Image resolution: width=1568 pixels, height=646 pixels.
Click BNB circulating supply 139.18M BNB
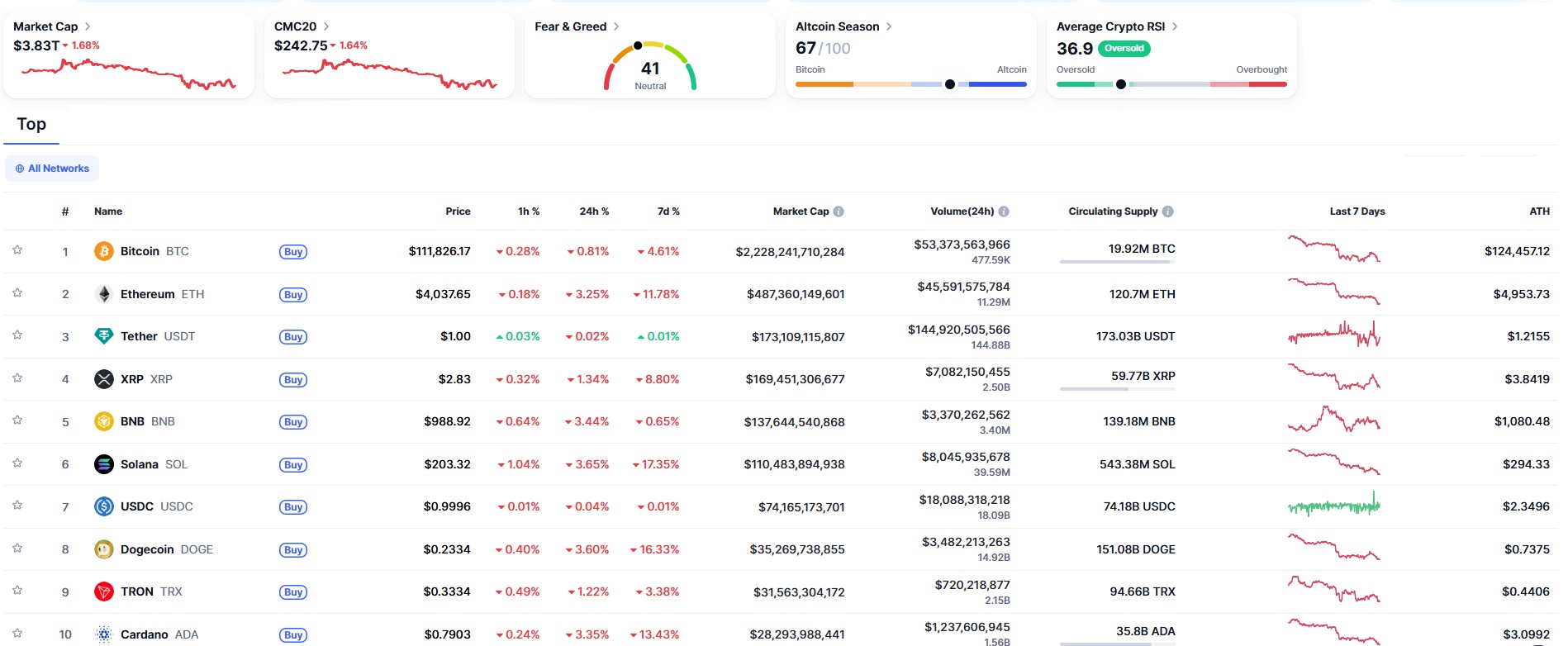[1139, 421]
